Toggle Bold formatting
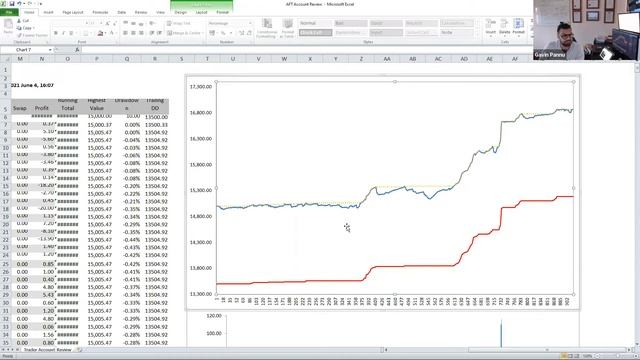The height and width of the screenshot is (360, 640). (x=56, y=33)
